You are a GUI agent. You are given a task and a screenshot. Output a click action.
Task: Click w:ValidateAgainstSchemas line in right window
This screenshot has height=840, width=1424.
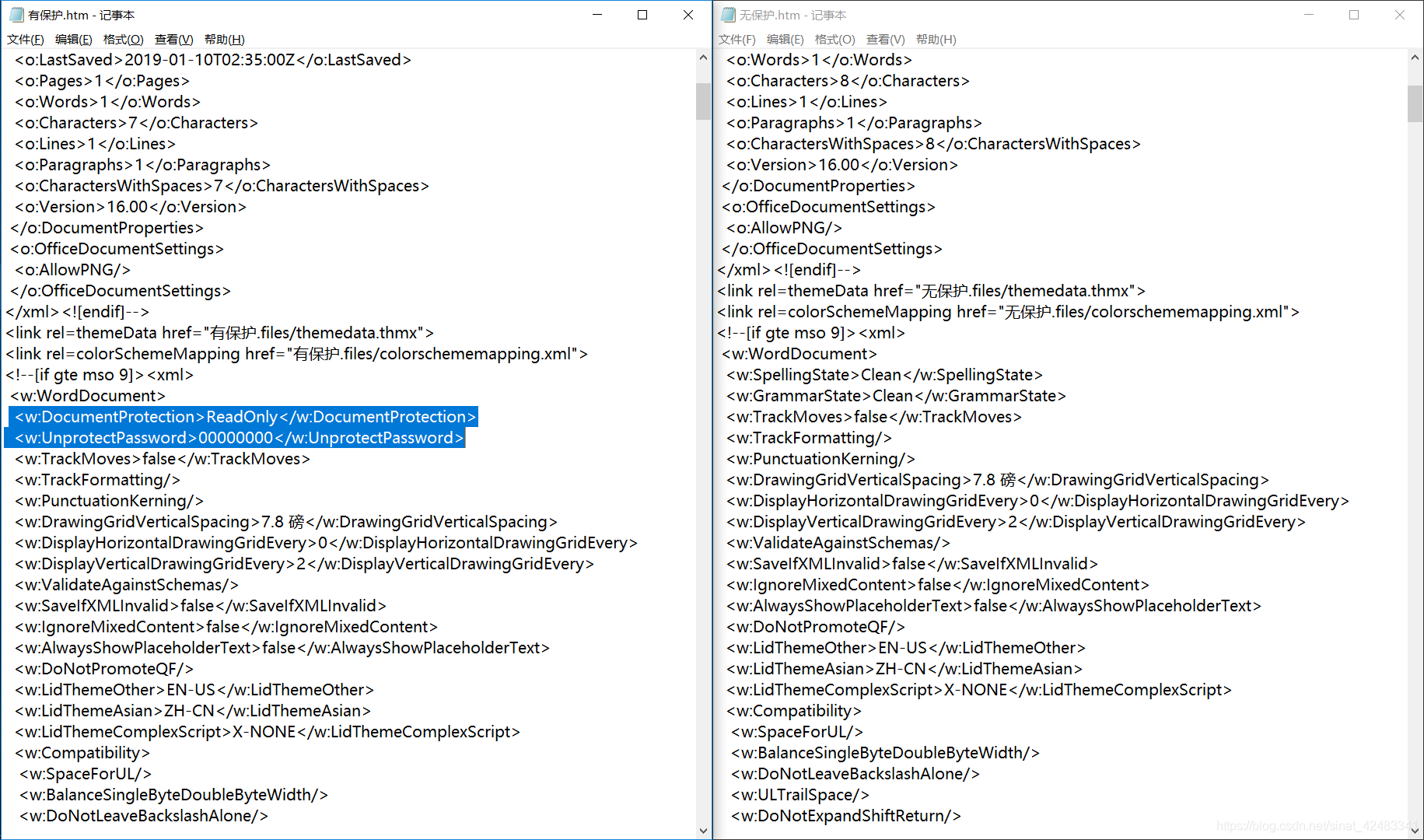(x=838, y=543)
